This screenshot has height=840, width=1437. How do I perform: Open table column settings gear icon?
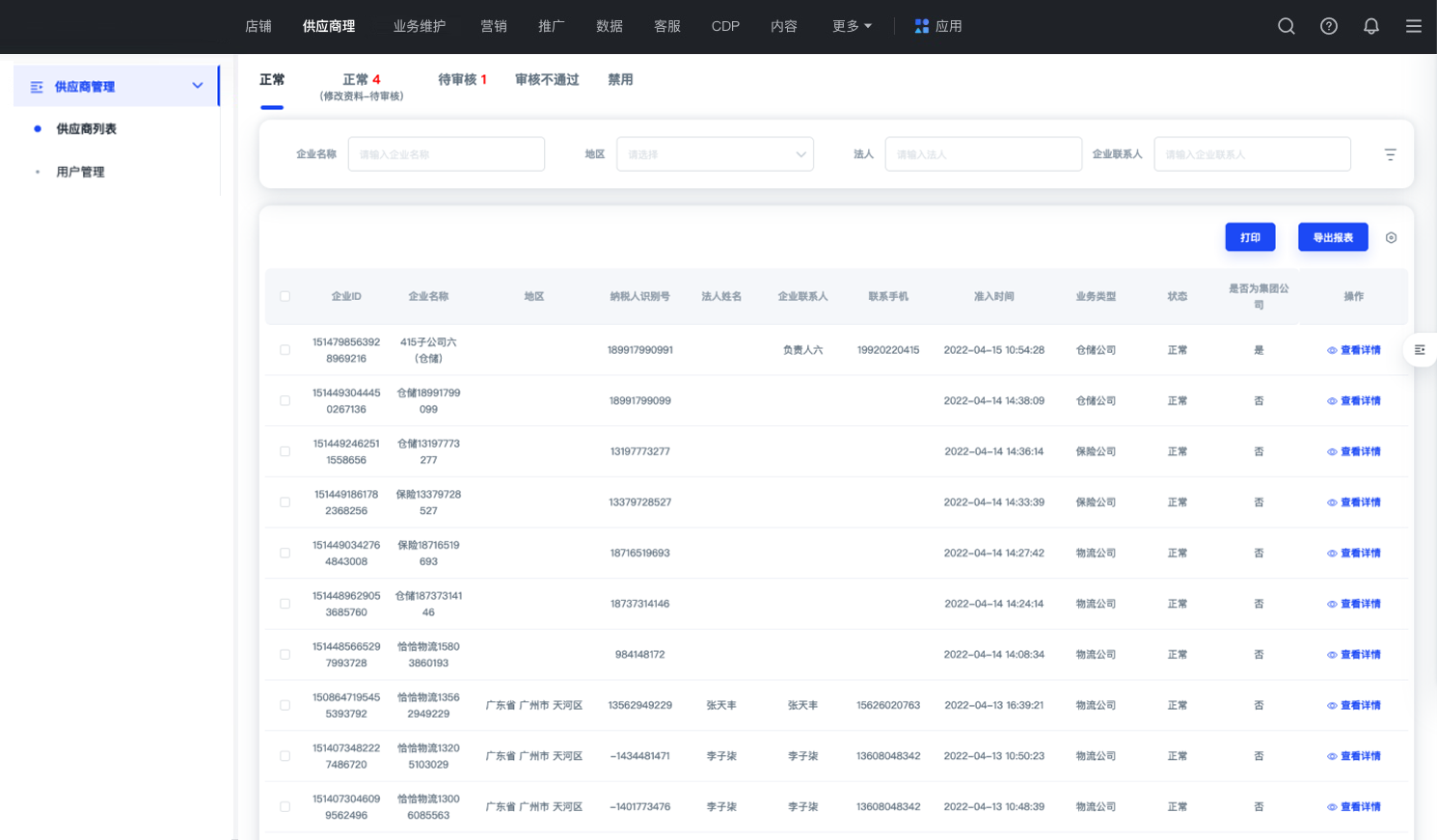point(1391,237)
